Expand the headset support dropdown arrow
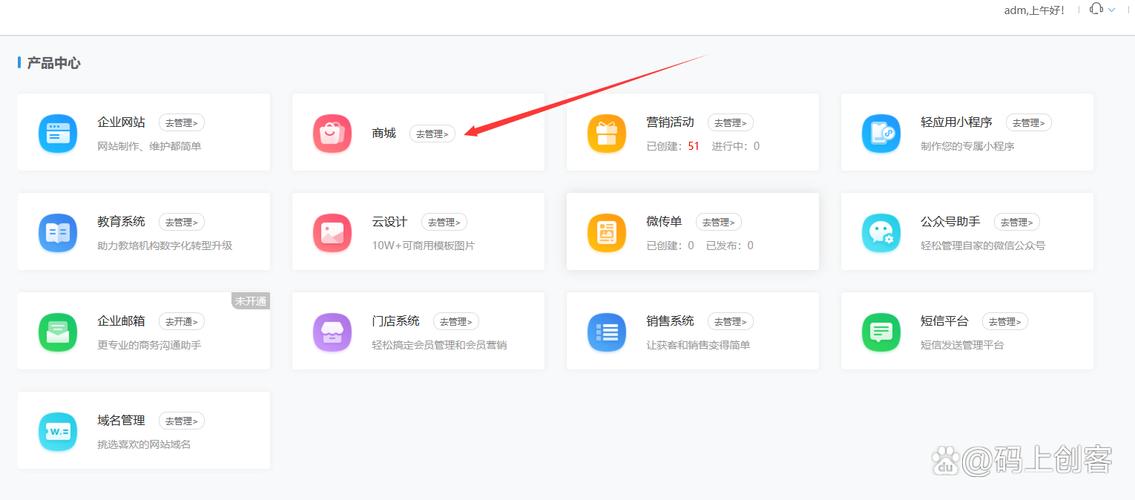 (x=1111, y=10)
